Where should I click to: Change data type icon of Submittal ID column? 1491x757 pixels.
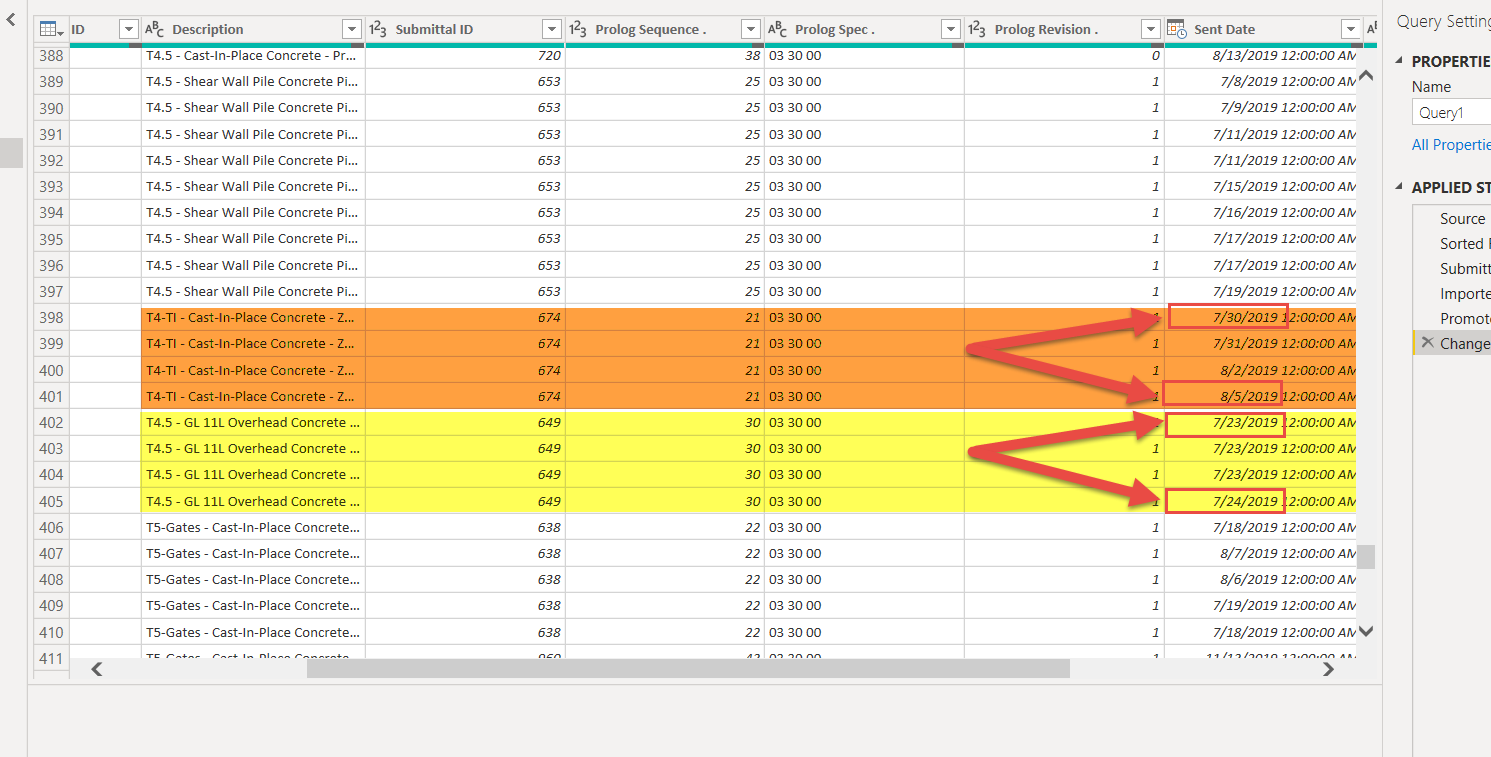pyautogui.click(x=378, y=29)
